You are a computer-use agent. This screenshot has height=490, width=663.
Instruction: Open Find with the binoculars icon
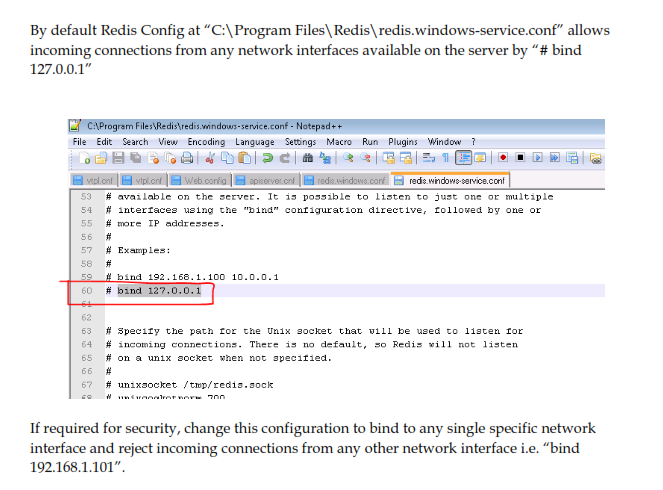pyautogui.click(x=307, y=158)
